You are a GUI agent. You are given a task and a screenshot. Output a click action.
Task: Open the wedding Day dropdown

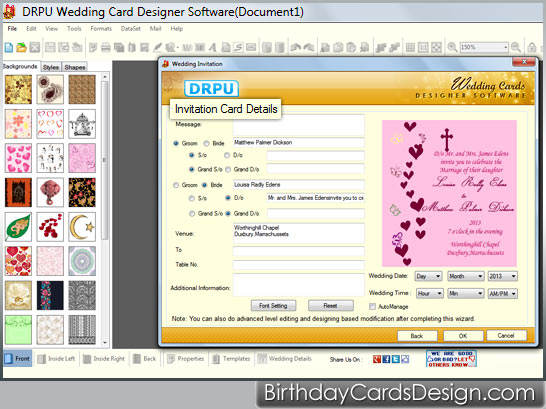428,276
